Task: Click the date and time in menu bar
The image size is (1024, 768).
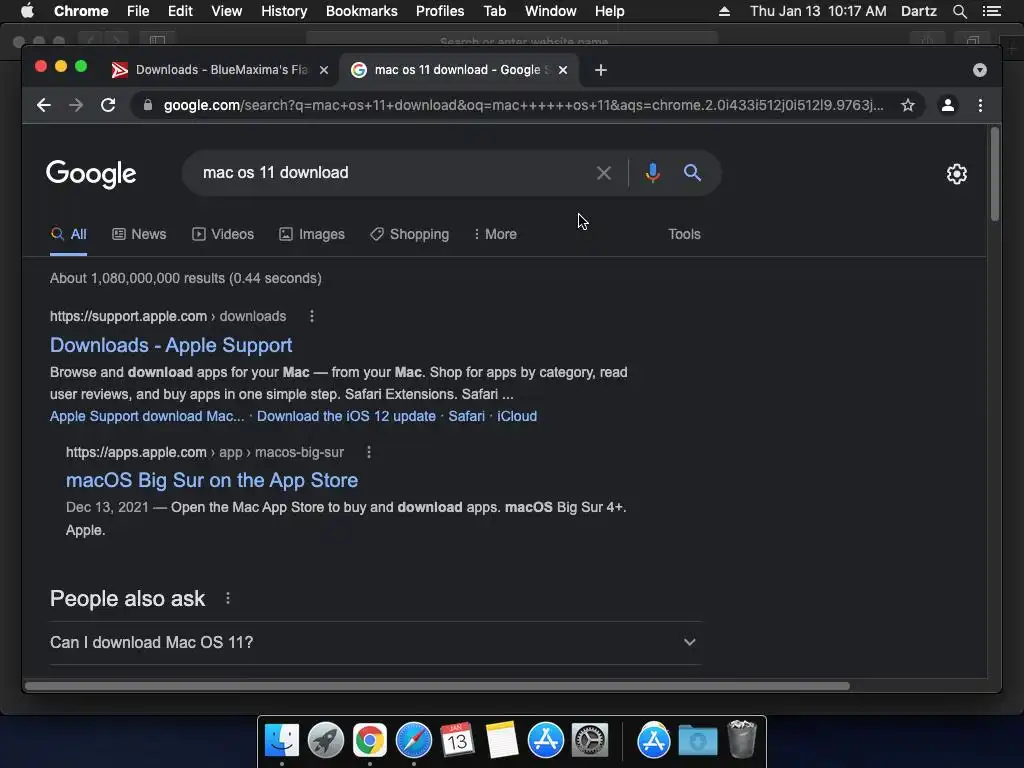Action: (818, 11)
